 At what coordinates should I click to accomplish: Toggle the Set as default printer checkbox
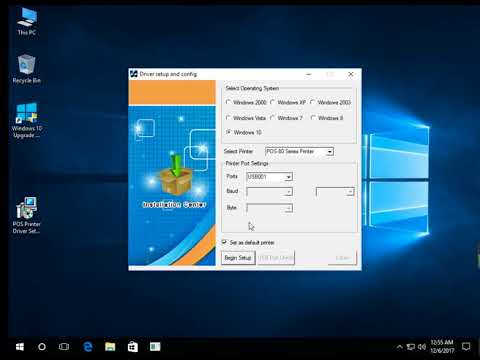pos(224,242)
